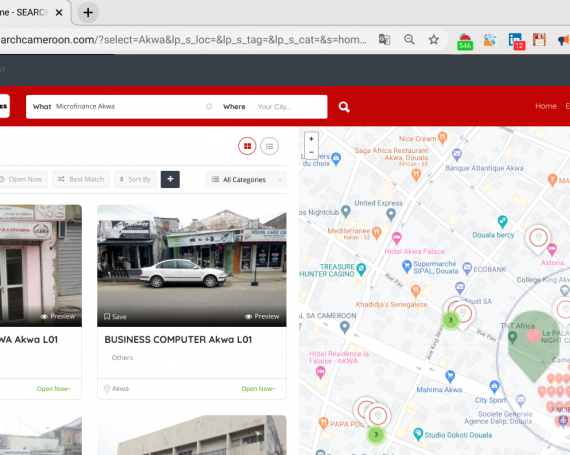Viewport: 570px width, 455px height.
Task: Click the Mediterranee restaurant map pin
Action: click(377, 232)
